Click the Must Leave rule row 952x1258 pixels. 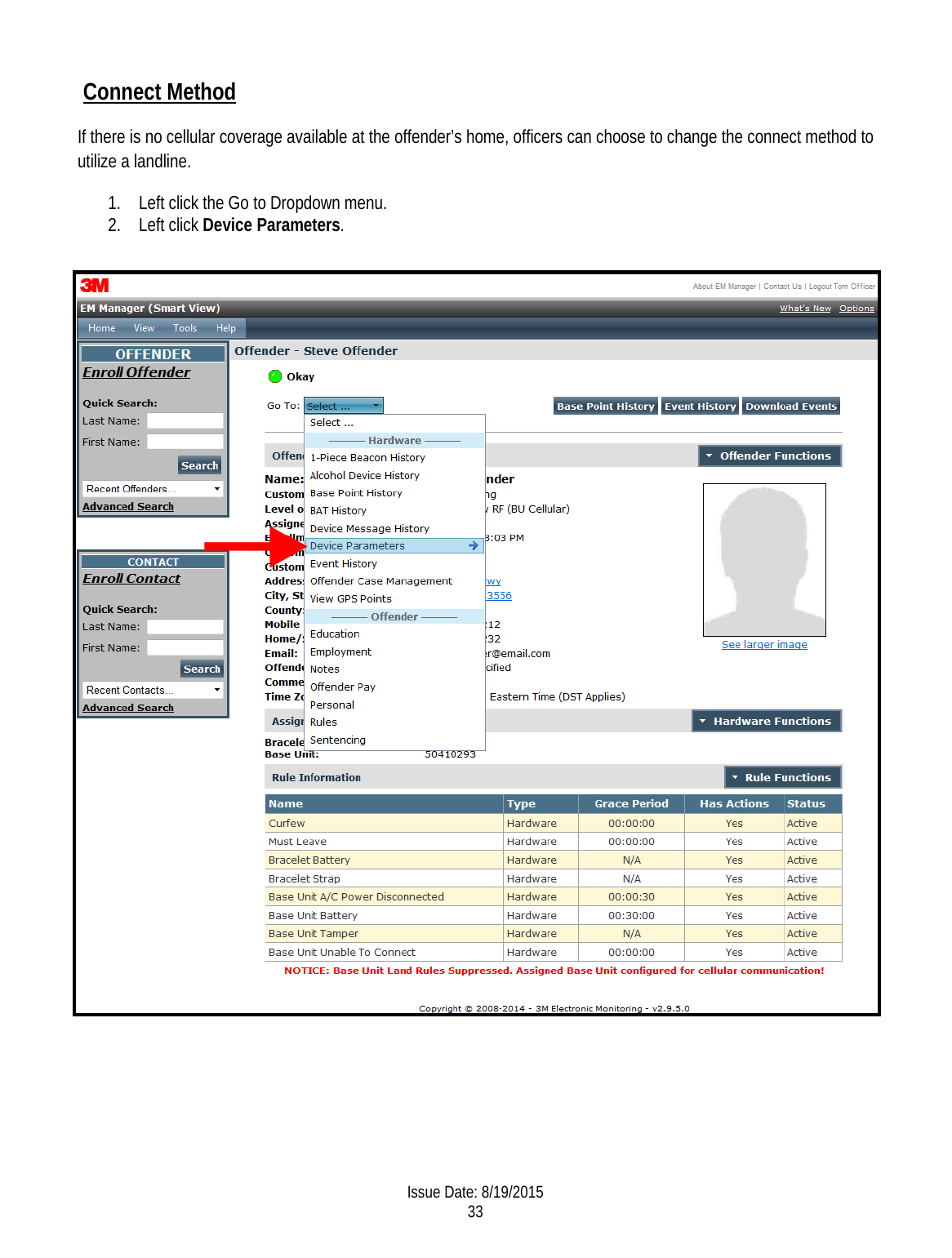(x=553, y=842)
